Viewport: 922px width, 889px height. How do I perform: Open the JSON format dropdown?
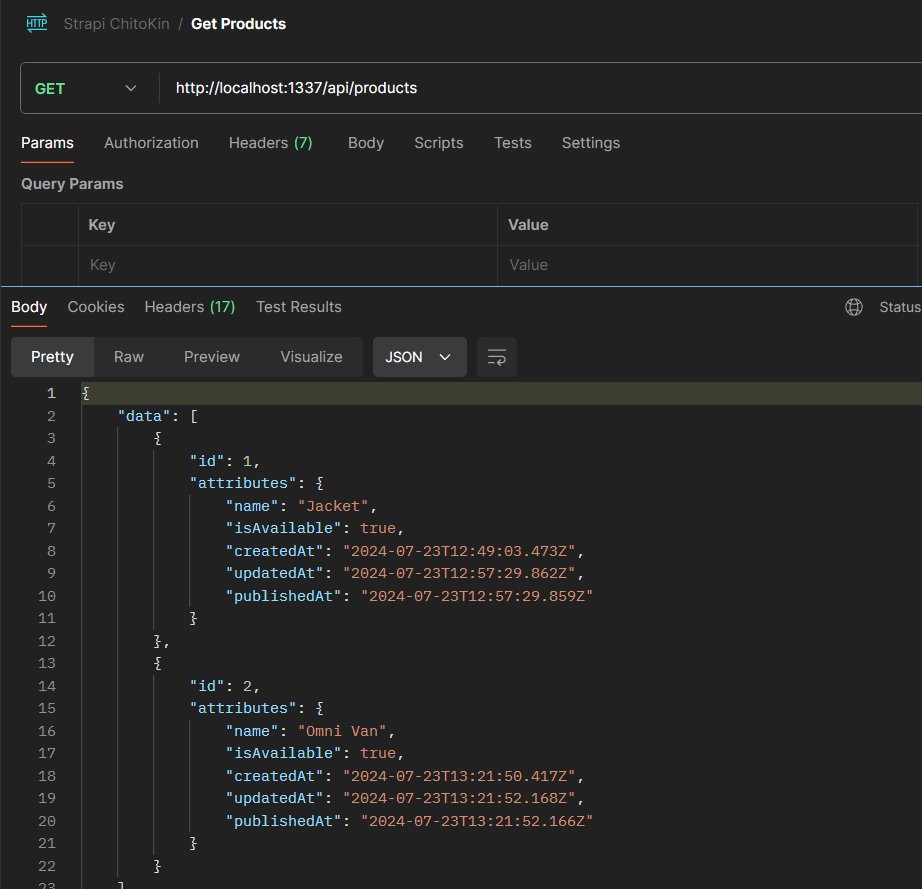pyautogui.click(x=420, y=357)
